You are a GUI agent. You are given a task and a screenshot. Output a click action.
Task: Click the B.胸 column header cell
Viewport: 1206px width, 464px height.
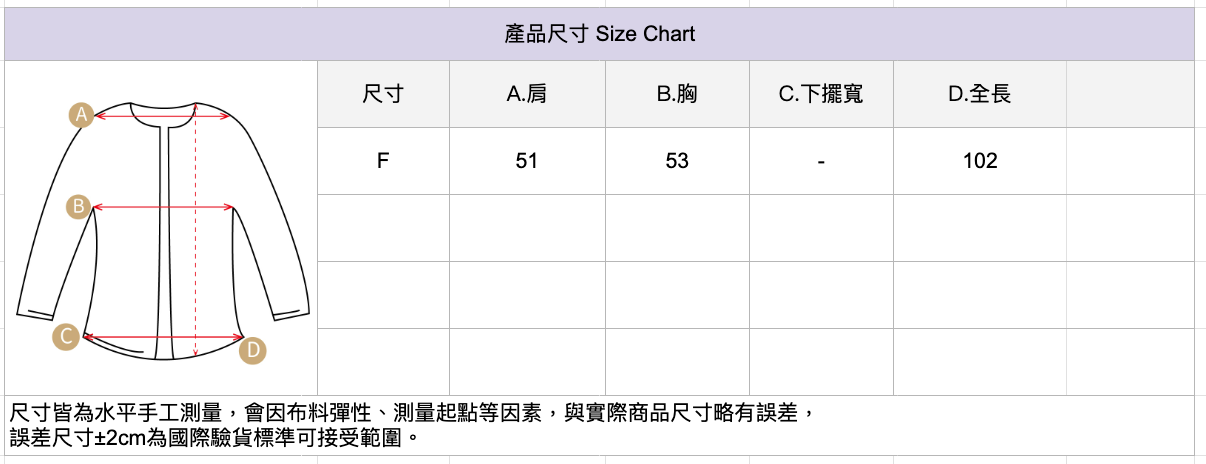point(677,94)
